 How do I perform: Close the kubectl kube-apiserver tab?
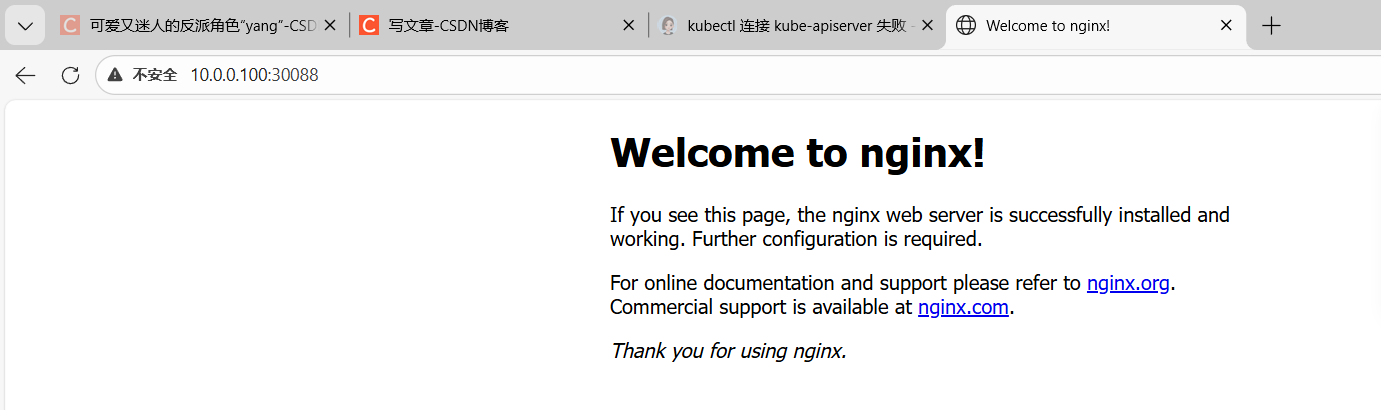click(927, 26)
